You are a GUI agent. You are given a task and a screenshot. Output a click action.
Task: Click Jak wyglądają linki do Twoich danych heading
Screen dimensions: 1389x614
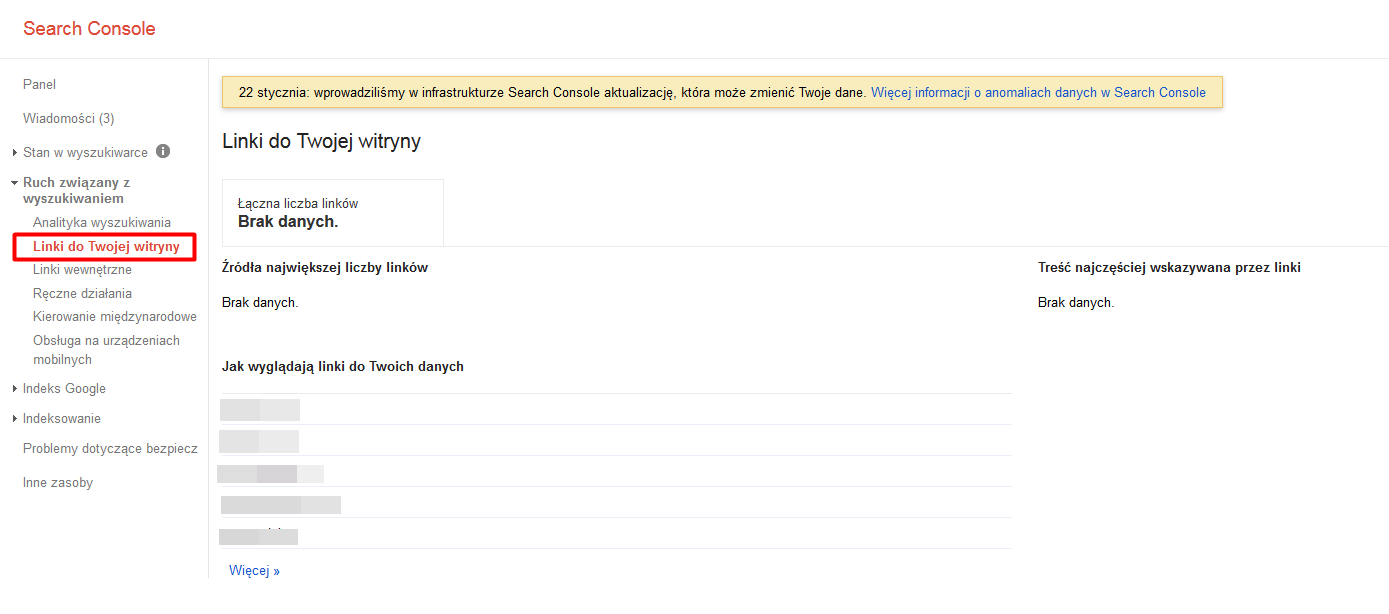point(343,366)
